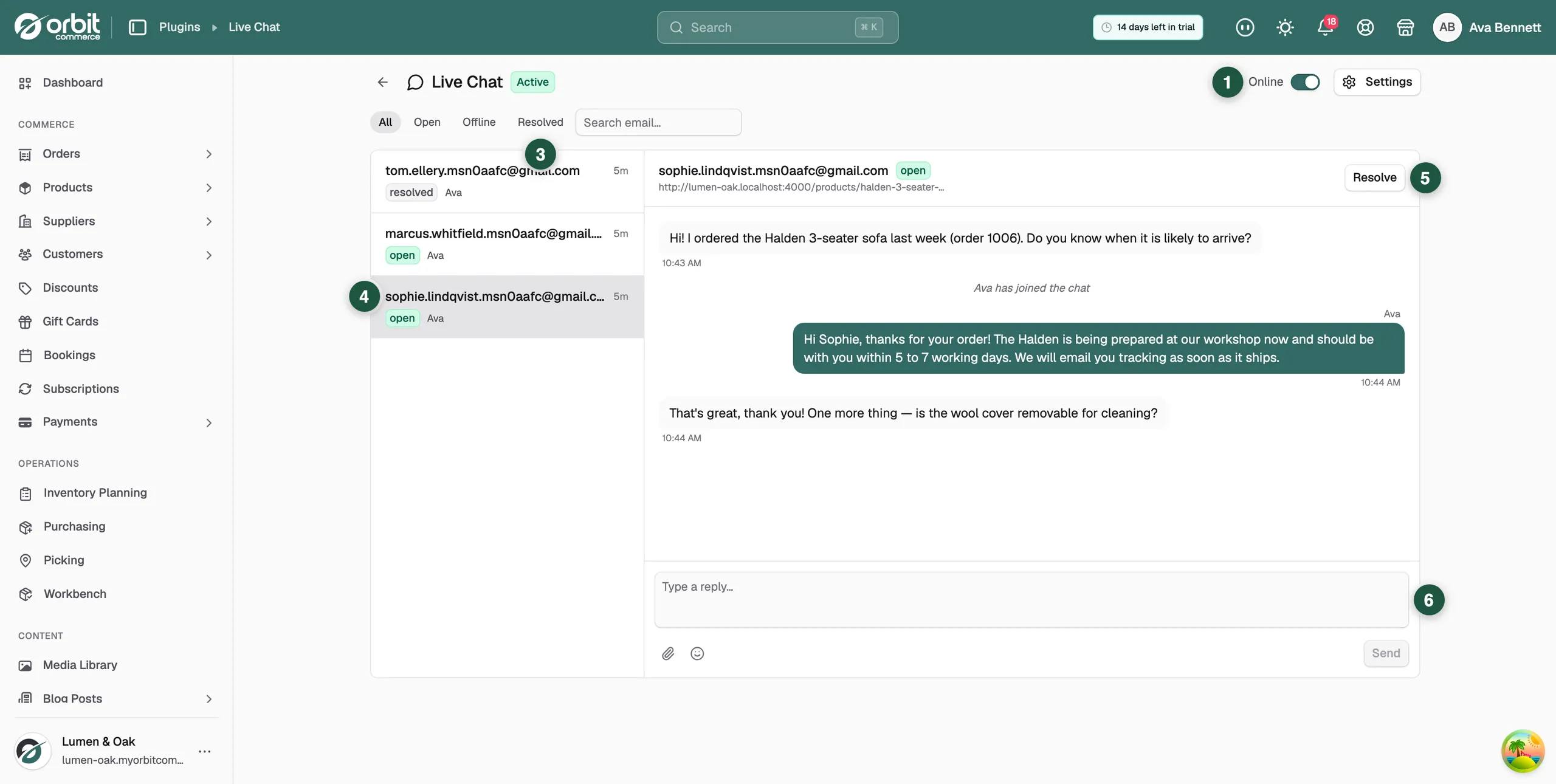Click the Subscriptions refresh icon
Viewport: 1556px width, 784px height.
(25, 389)
